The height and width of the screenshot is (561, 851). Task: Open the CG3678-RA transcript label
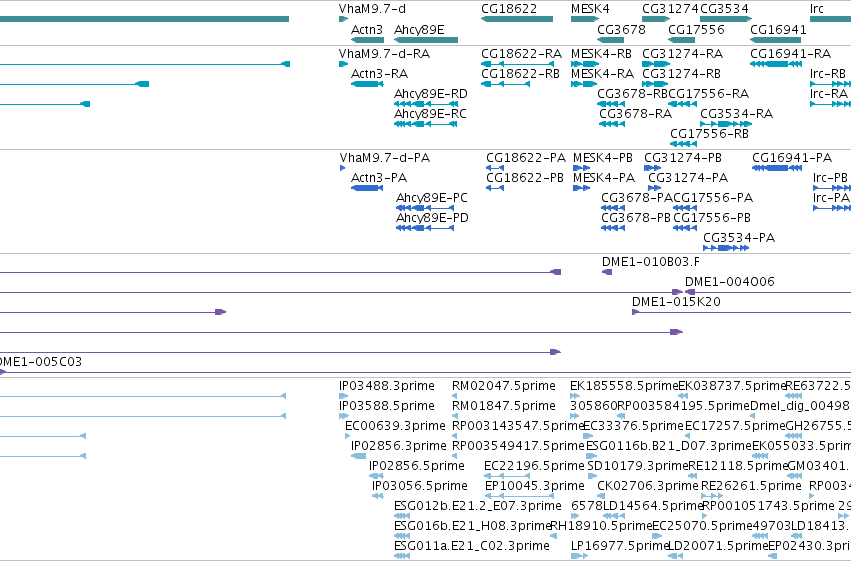tap(636, 114)
